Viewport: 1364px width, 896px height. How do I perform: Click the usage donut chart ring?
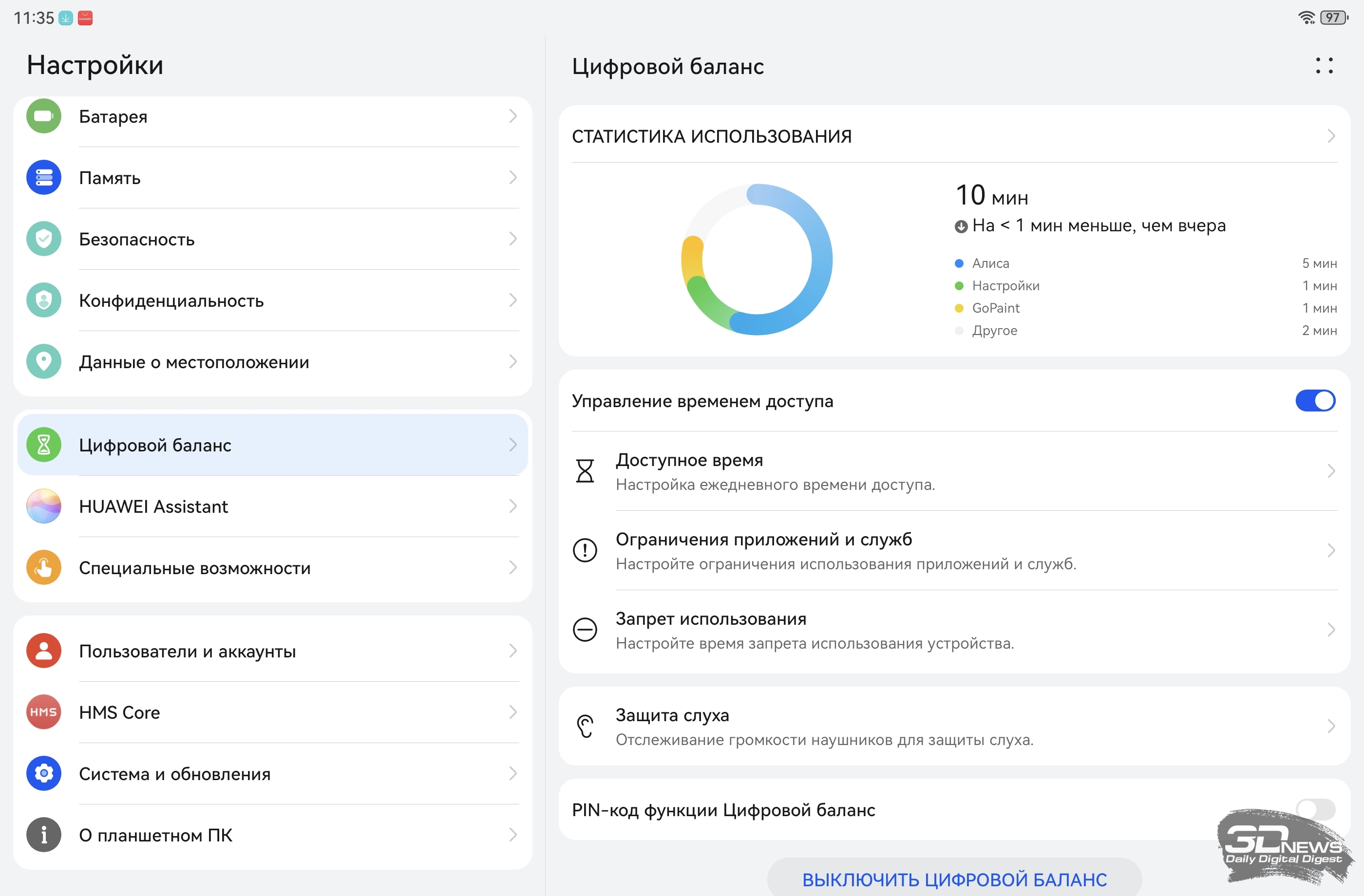point(821,259)
